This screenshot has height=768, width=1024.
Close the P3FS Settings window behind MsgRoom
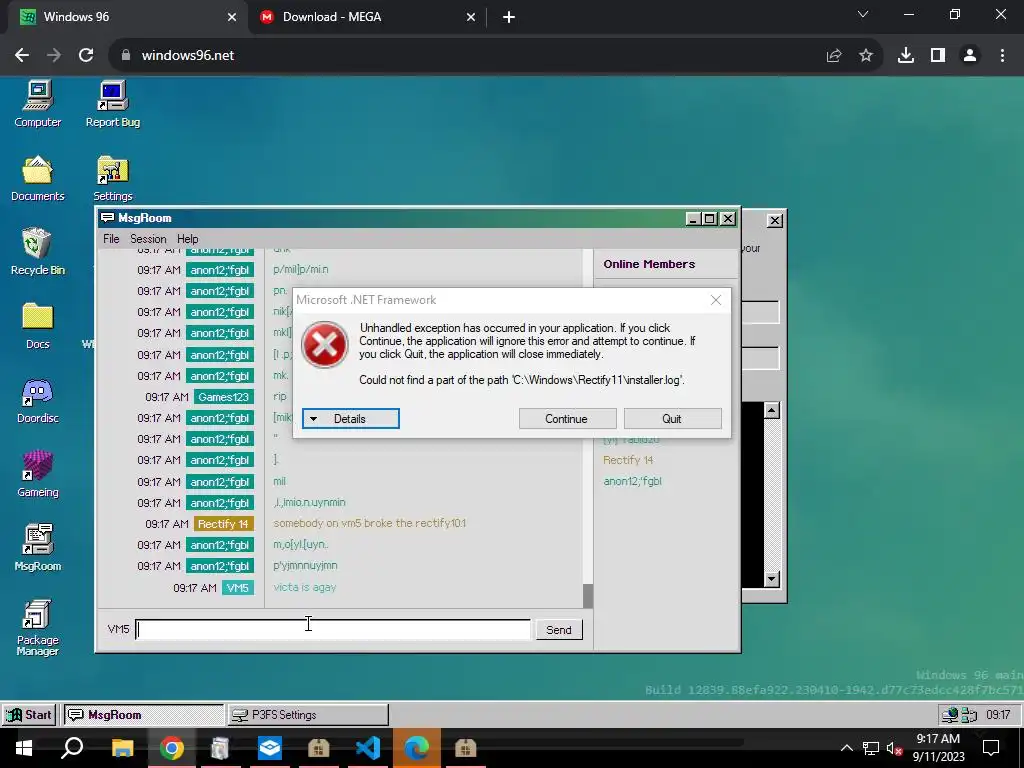(x=775, y=221)
